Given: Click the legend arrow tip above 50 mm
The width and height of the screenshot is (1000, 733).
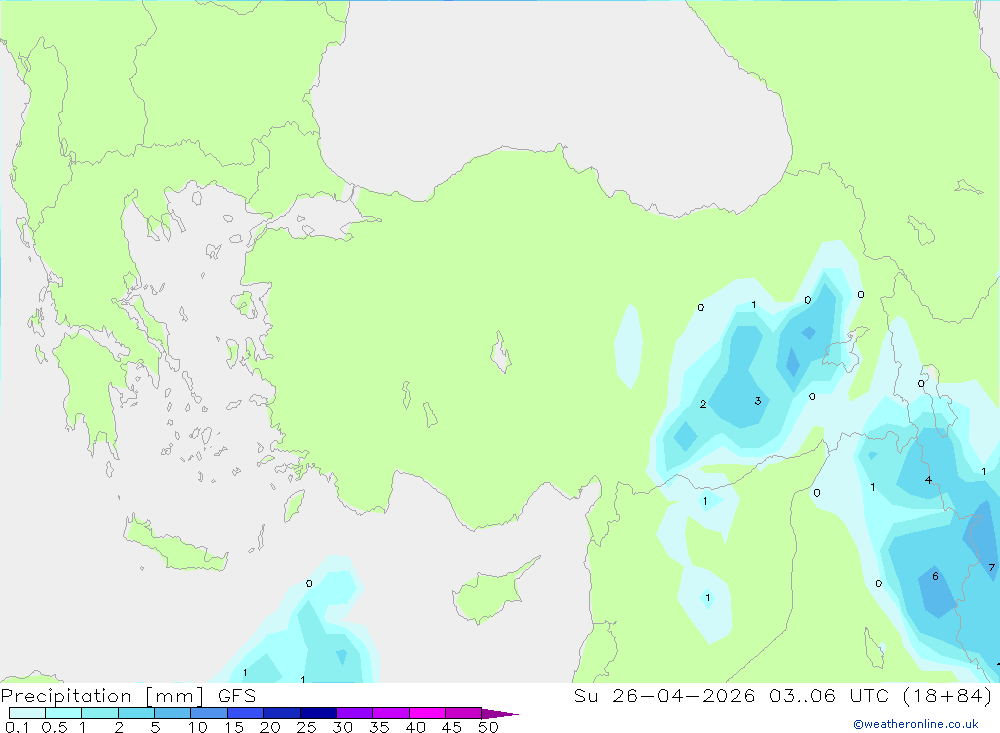Looking at the screenshot, I should (x=500, y=713).
